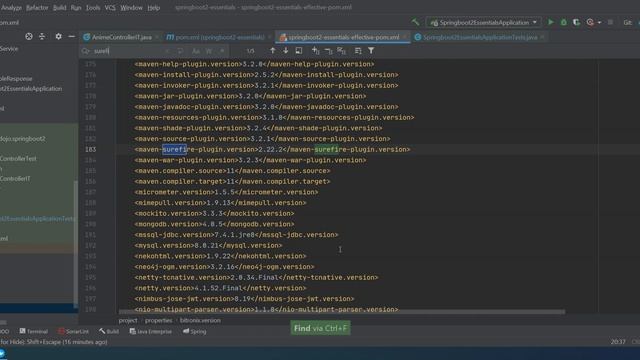Screen dimensions: 640x360
Task: Switch to Springboot2EssentialsApplicationTests.java tab
Action: (x=480, y=37)
